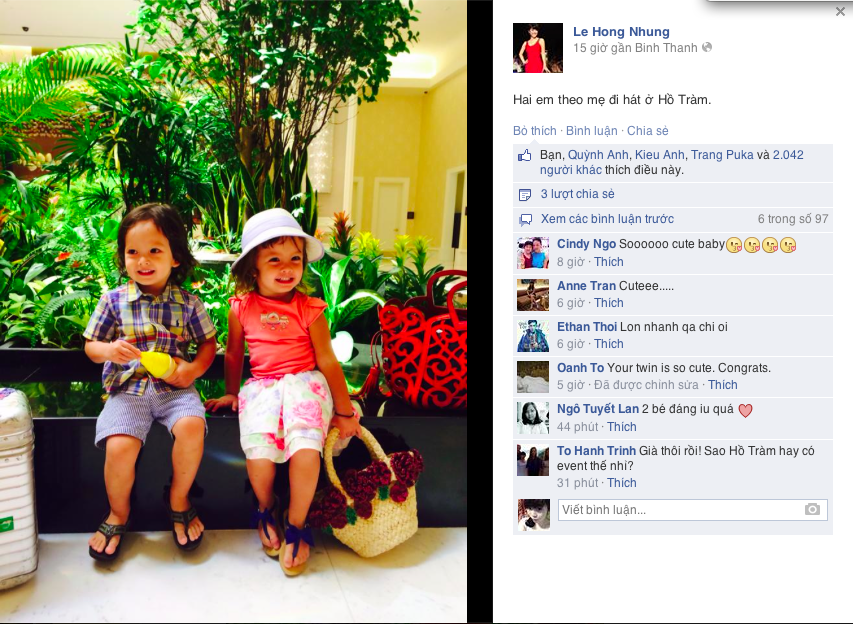Open Le Hong Nhung profile picture
The height and width of the screenshot is (624, 853).
click(537, 48)
